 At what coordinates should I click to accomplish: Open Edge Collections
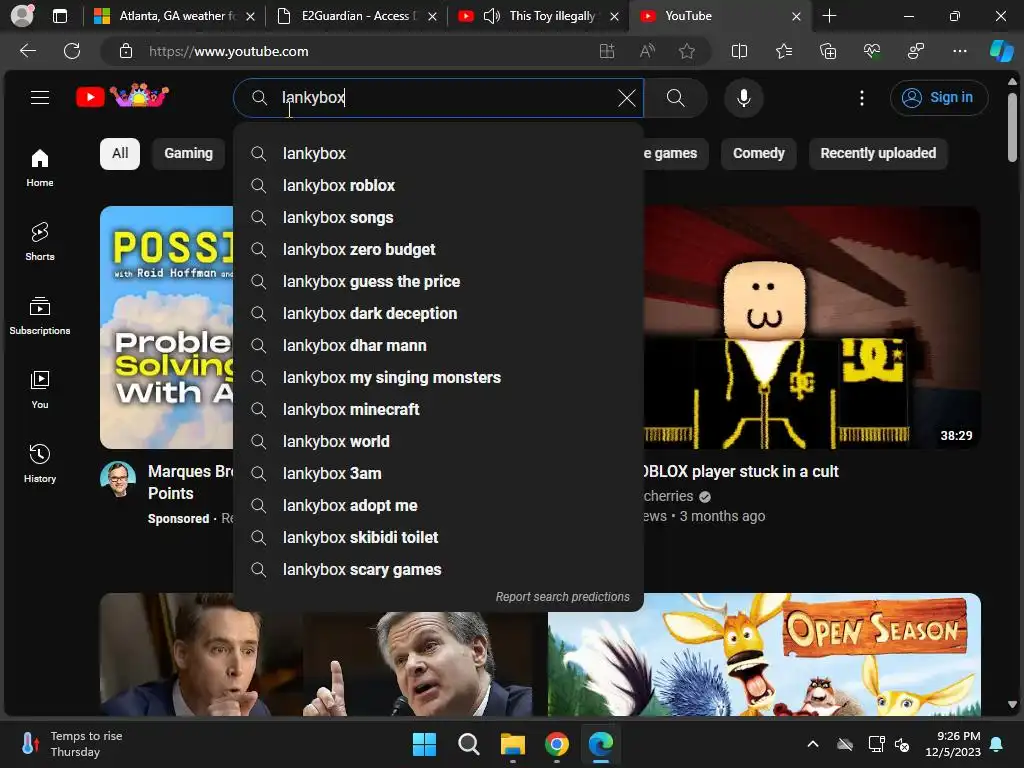pos(828,51)
